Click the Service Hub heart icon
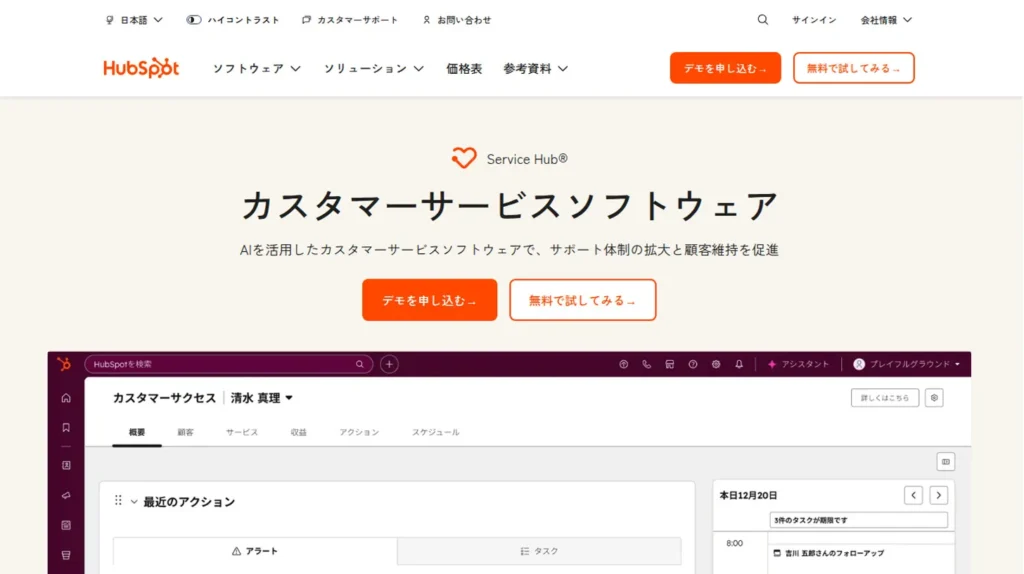The height and width of the screenshot is (574, 1024). (464, 158)
